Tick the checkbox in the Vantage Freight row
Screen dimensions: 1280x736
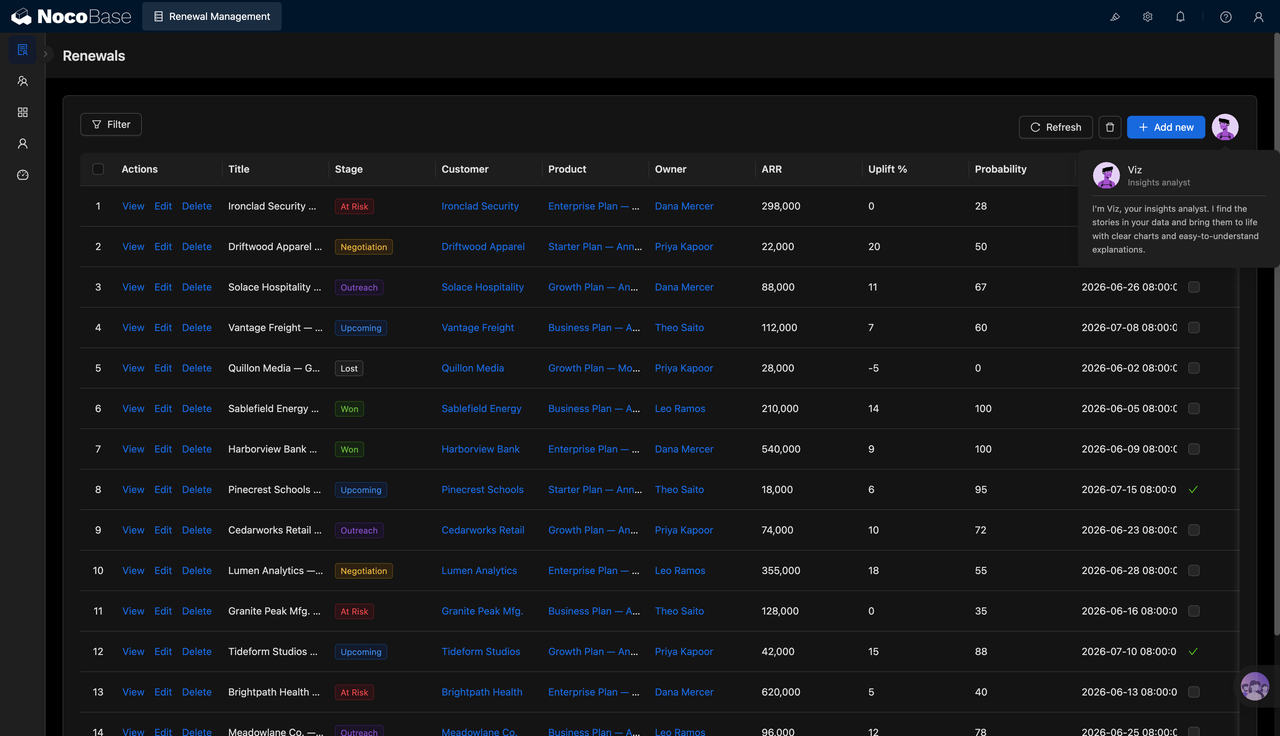pyautogui.click(x=1194, y=328)
